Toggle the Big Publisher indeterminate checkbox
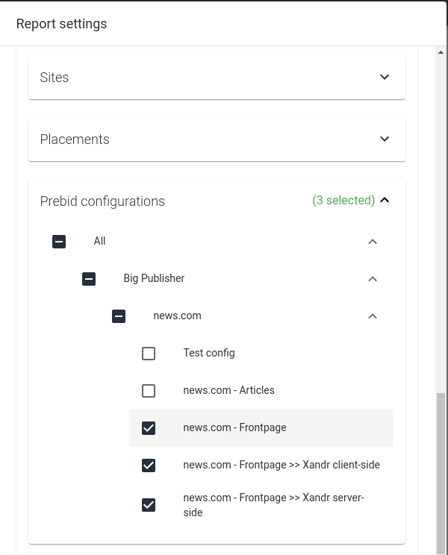The image size is (448, 555). (x=89, y=279)
